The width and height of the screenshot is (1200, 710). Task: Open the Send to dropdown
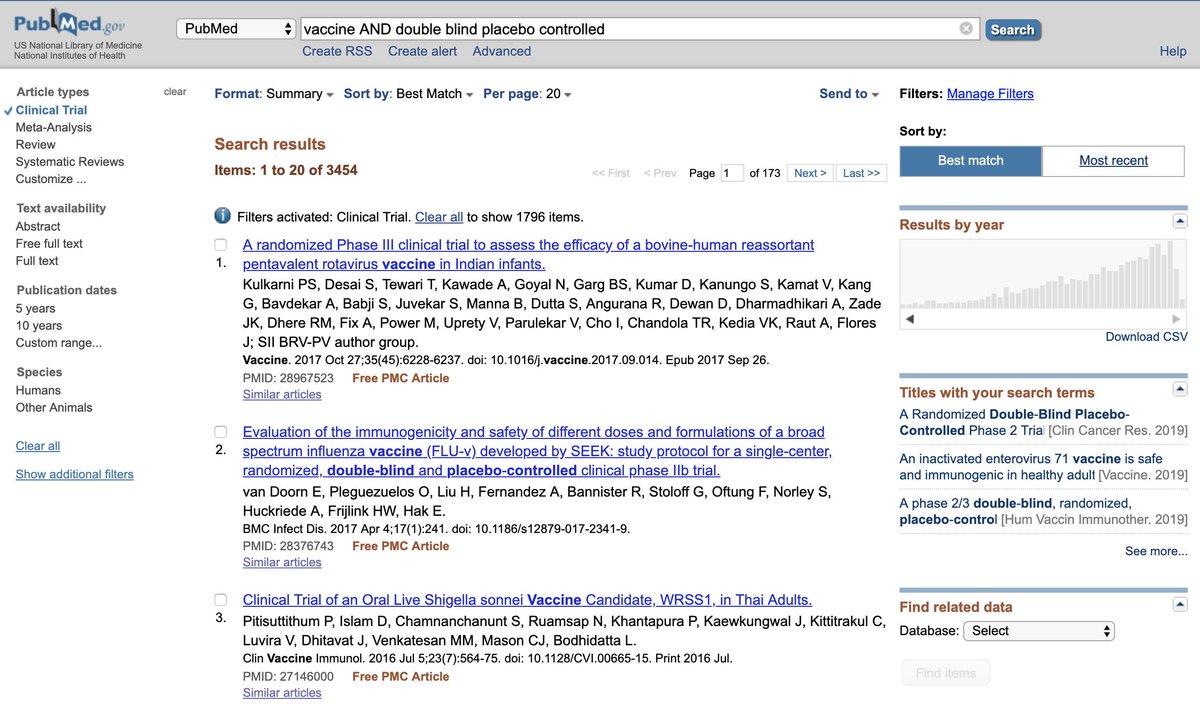849,94
